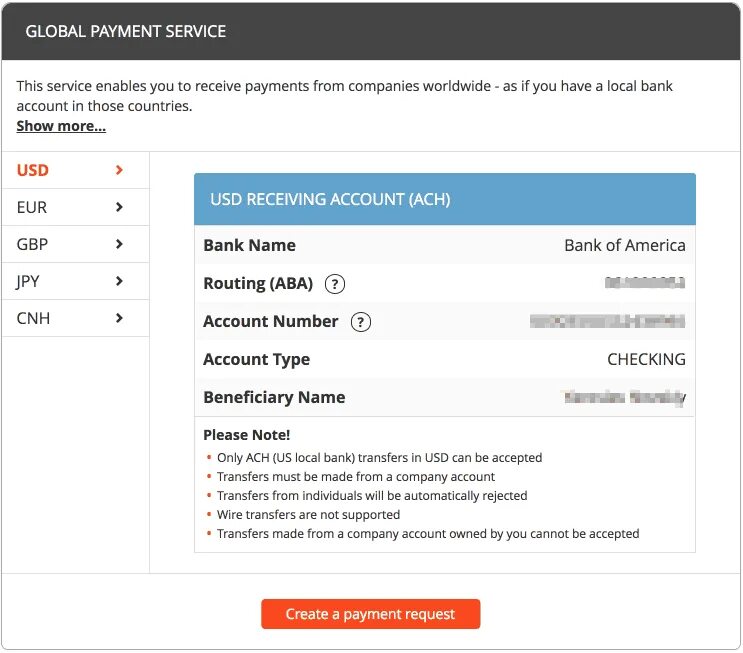
Task: Open the GBP currency tab
Action: coord(32,244)
